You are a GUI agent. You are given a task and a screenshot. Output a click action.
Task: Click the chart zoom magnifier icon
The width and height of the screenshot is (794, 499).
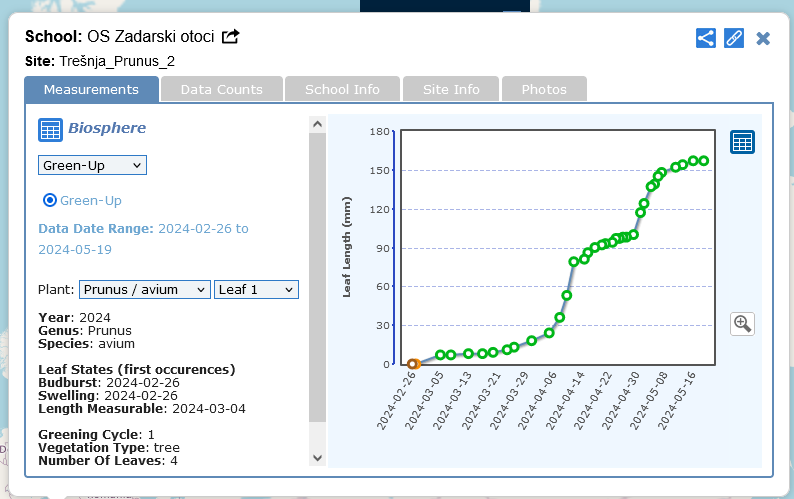pos(742,323)
